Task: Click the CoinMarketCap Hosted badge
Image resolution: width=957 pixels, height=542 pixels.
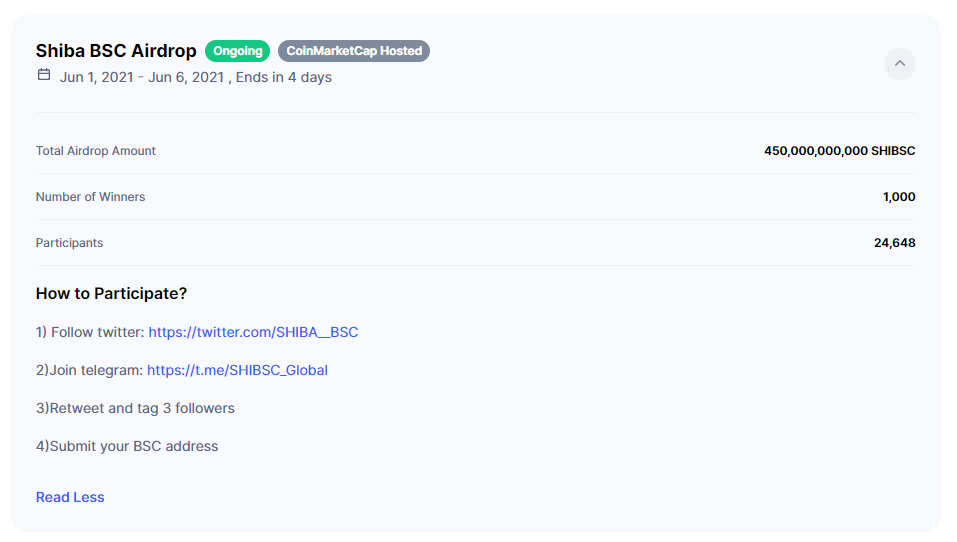Action: (x=354, y=51)
